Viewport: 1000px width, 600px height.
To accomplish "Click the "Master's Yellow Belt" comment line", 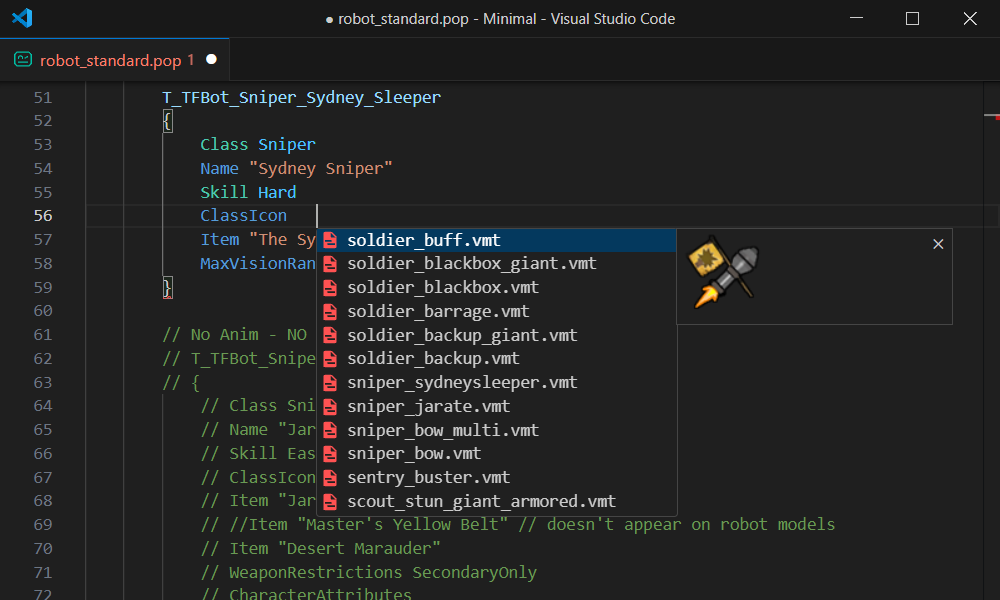I will click(x=518, y=525).
